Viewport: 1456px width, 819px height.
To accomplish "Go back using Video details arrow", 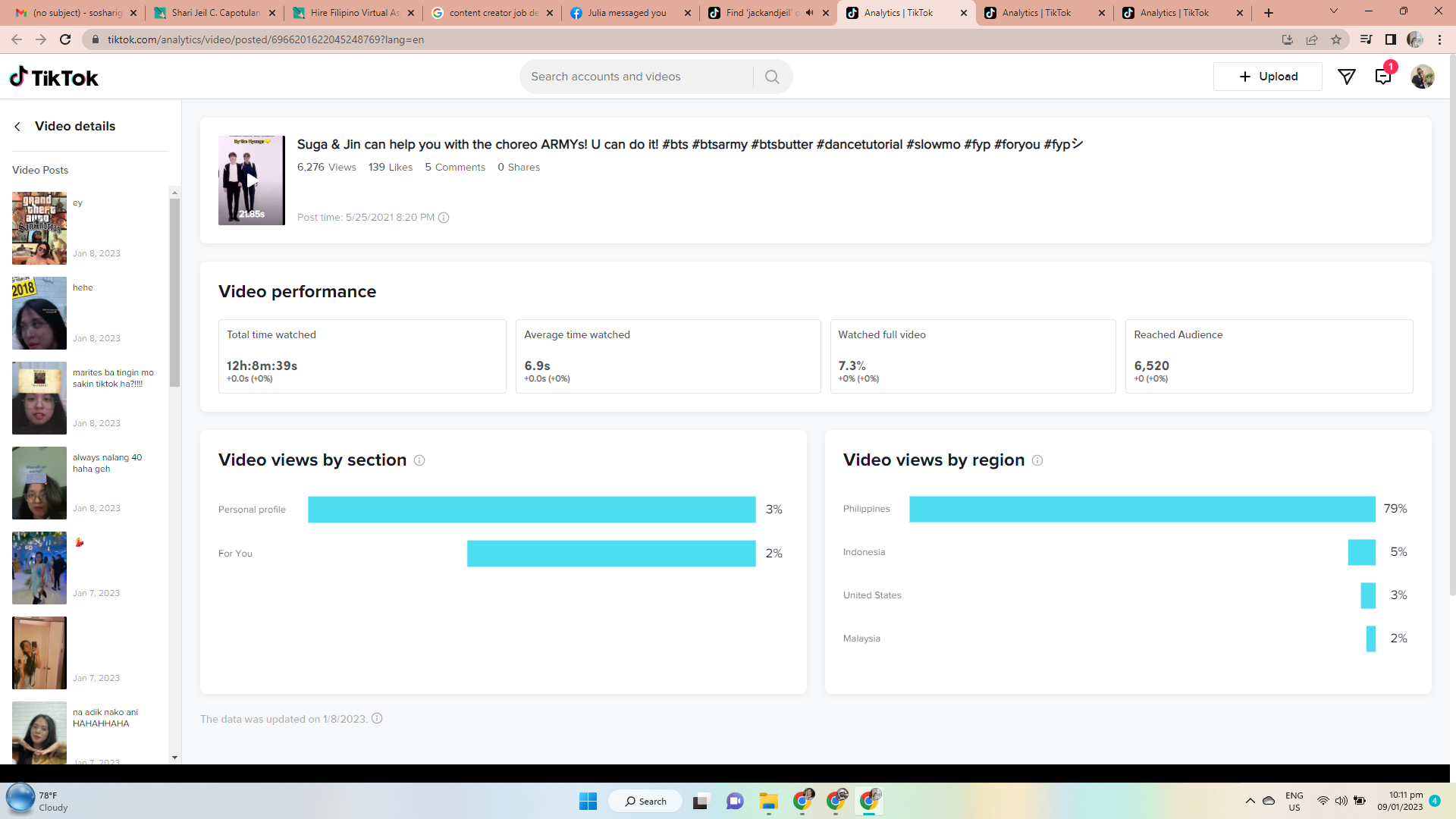I will (x=17, y=127).
